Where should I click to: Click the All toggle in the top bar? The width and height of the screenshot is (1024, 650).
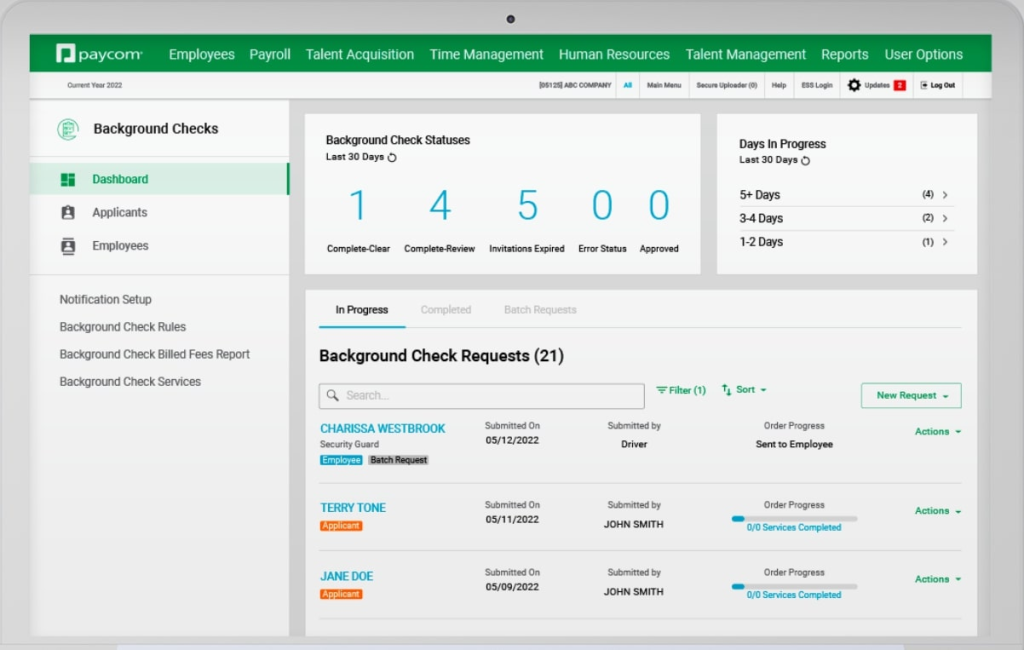pos(628,85)
